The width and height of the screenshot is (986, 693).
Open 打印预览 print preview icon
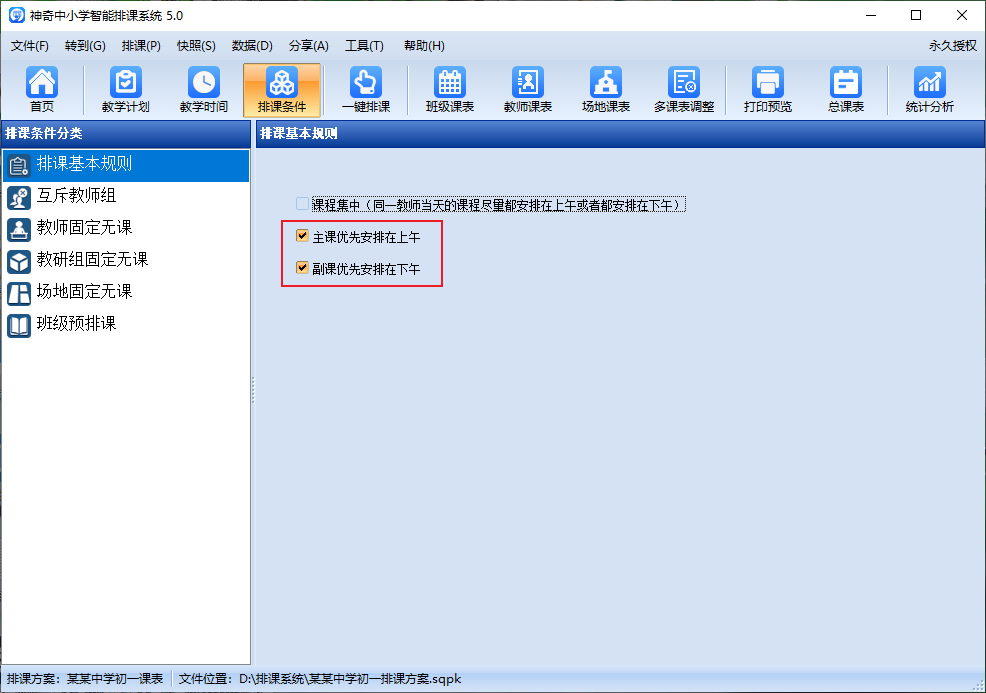click(x=768, y=90)
